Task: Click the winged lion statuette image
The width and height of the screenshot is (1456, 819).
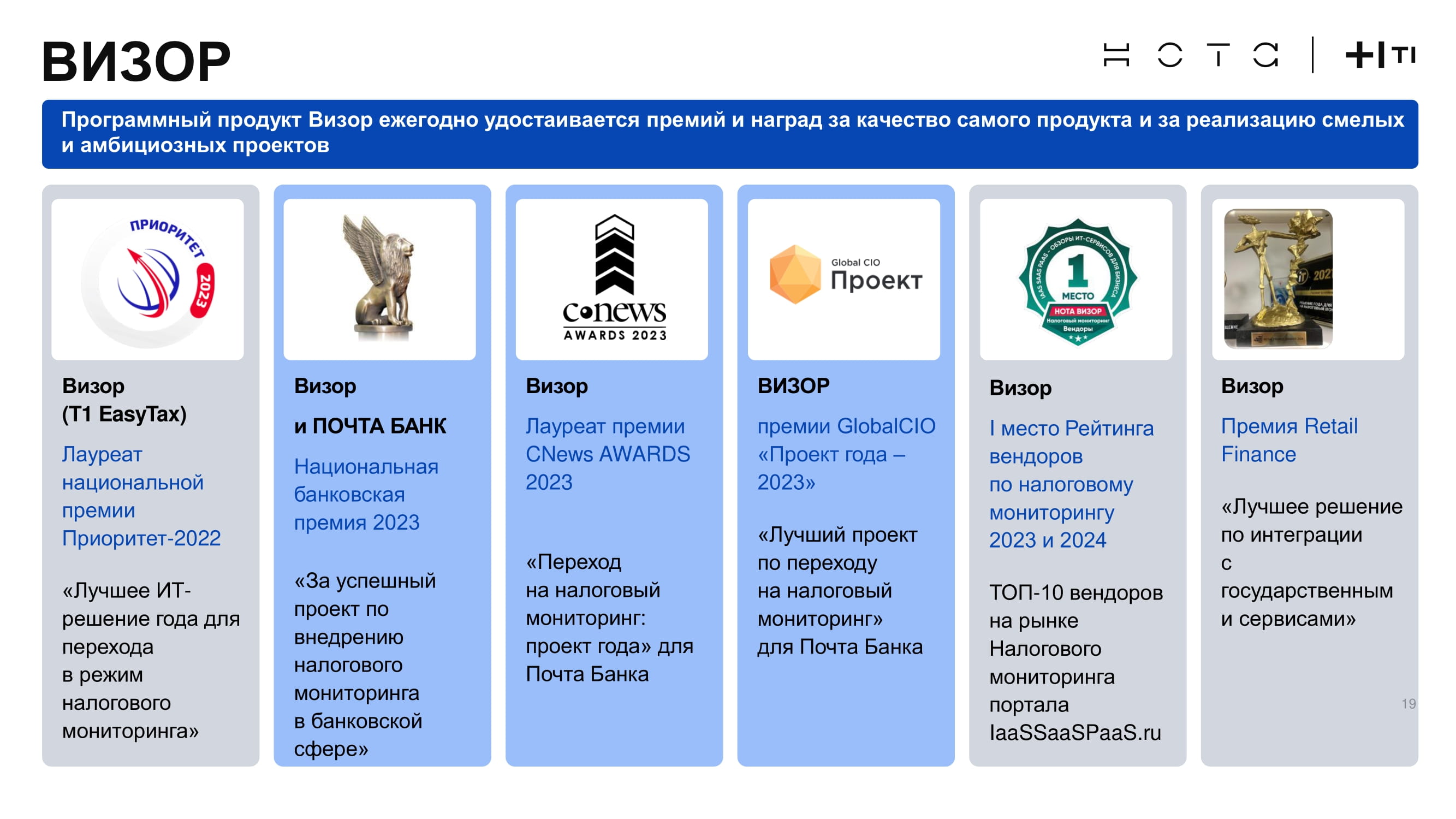Action: click(379, 278)
